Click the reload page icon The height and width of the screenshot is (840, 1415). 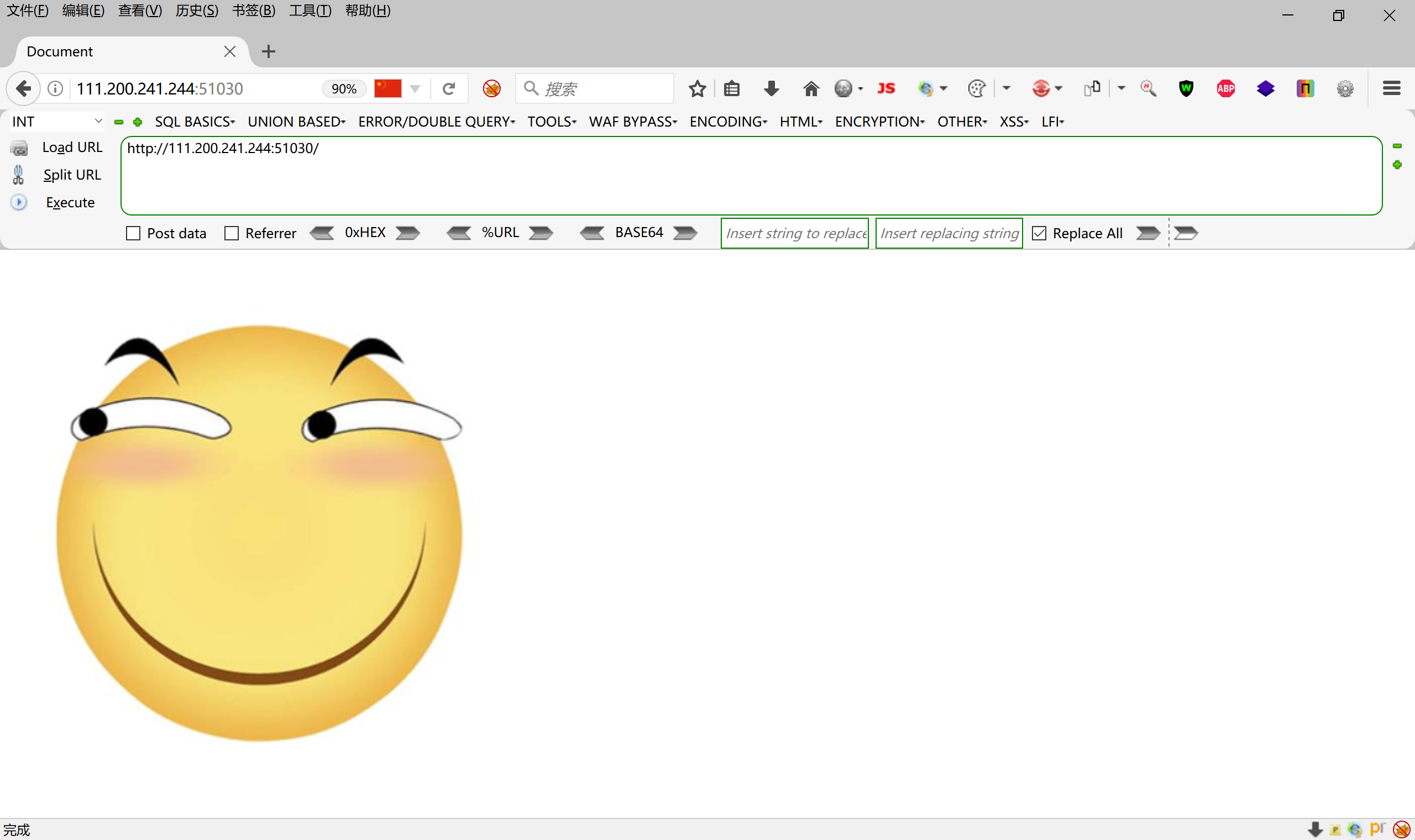tap(449, 88)
